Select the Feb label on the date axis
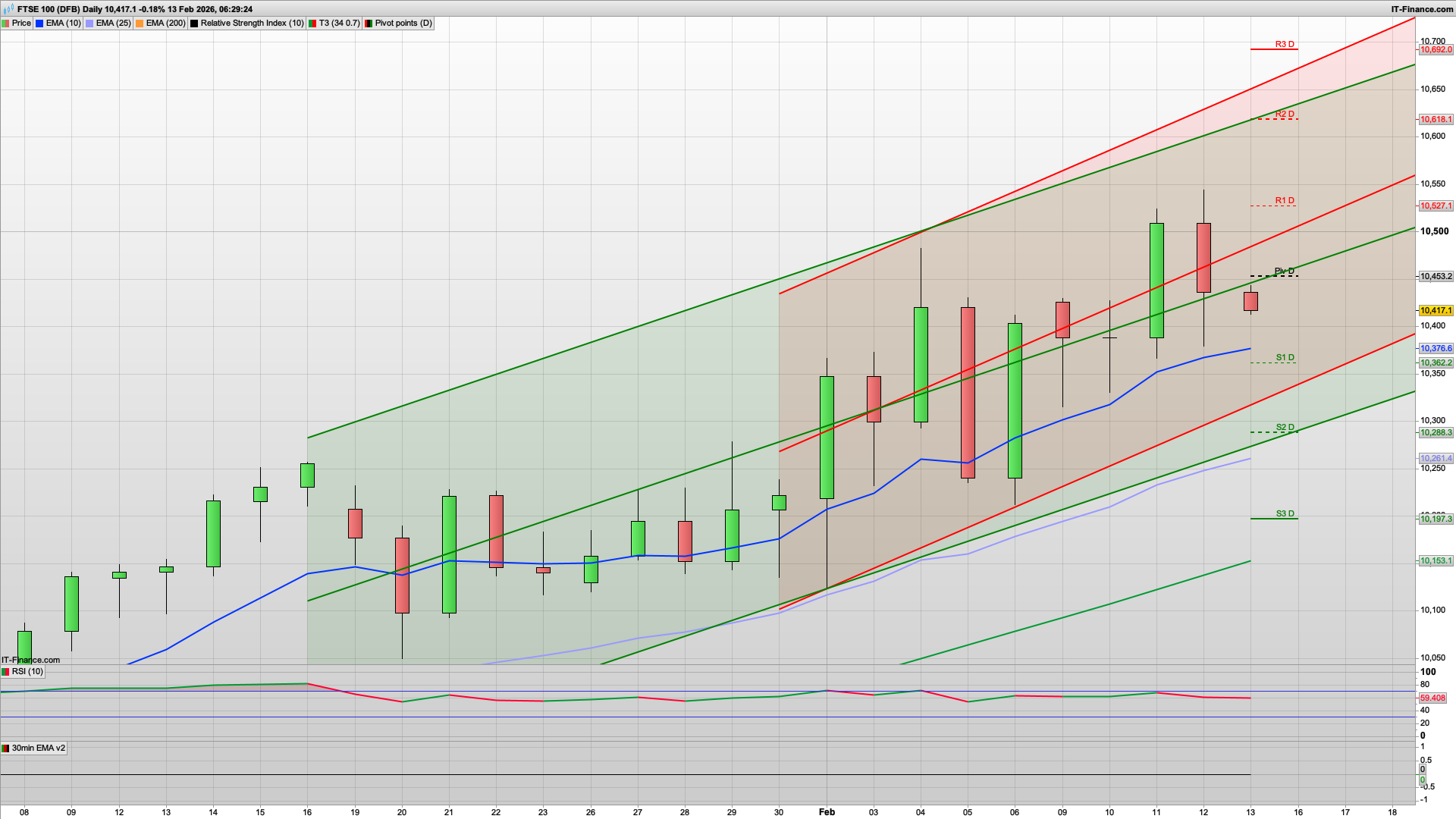The height and width of the screenshot is (819, 1456). (x=826, y=811)
